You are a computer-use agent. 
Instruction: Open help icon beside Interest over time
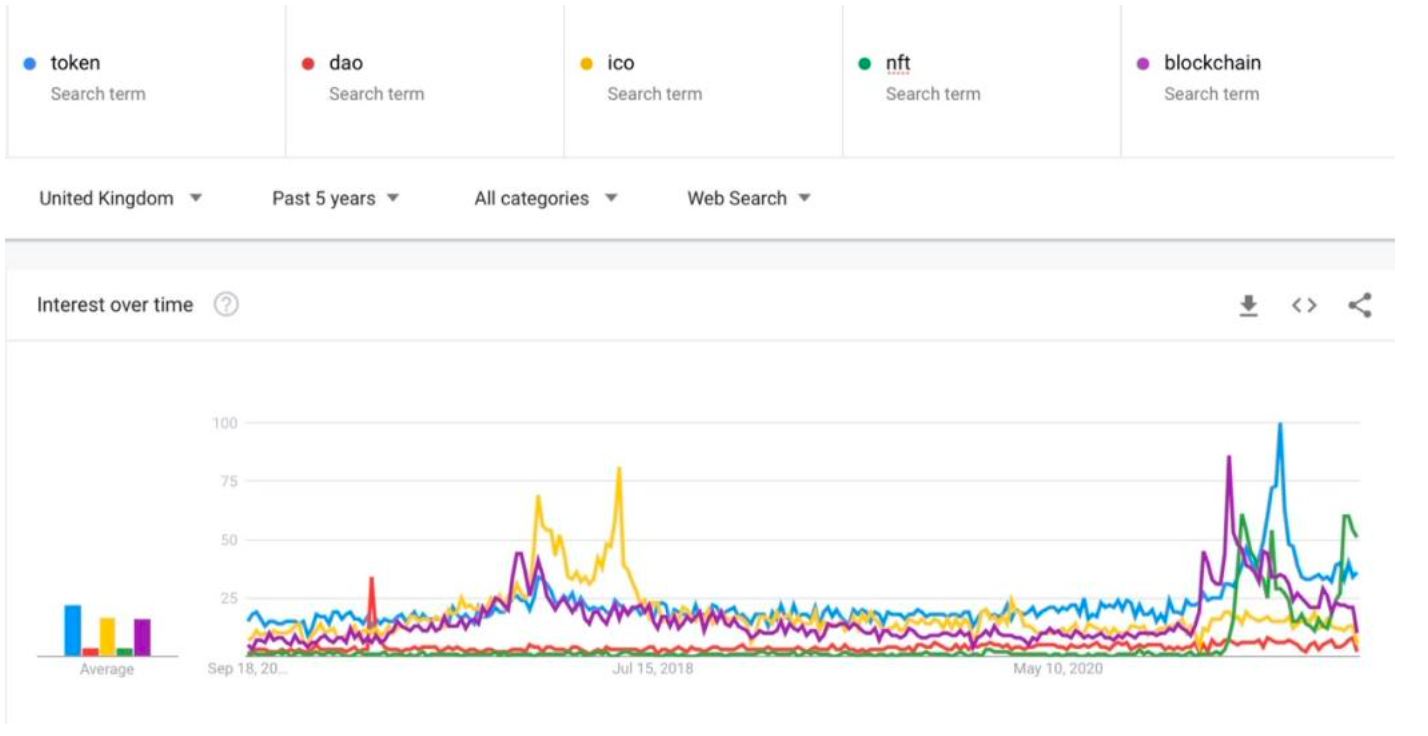tap(227, 305)
